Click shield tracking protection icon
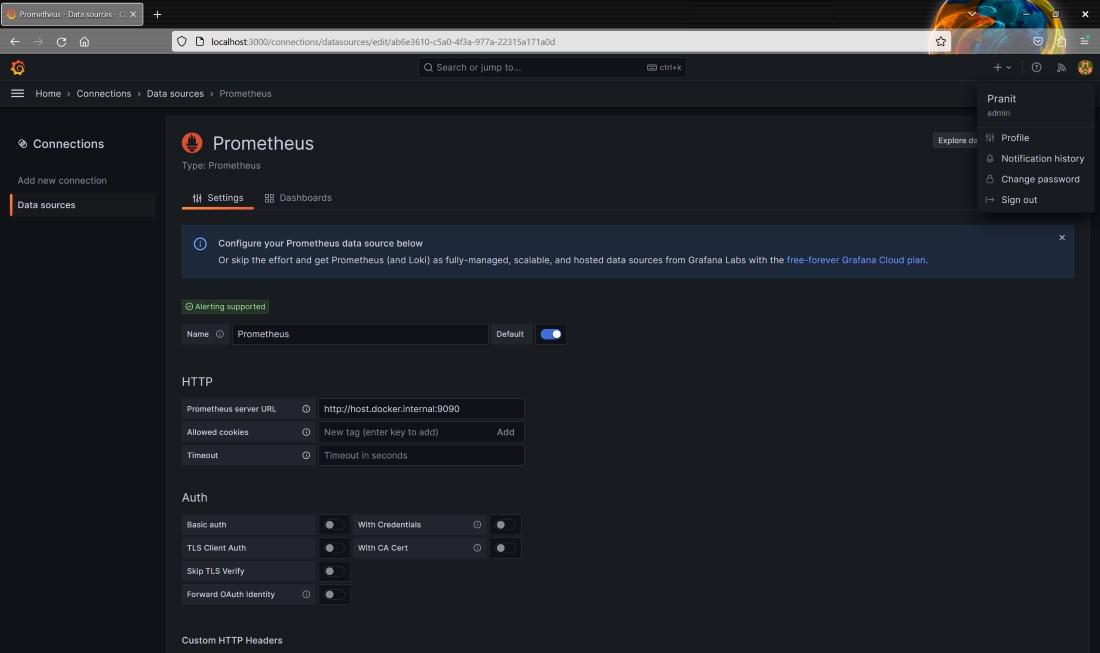 (182, 41)
